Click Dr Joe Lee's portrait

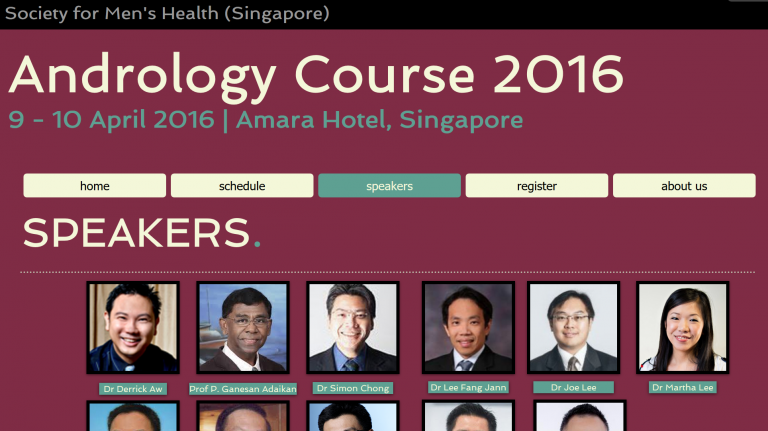574,327
